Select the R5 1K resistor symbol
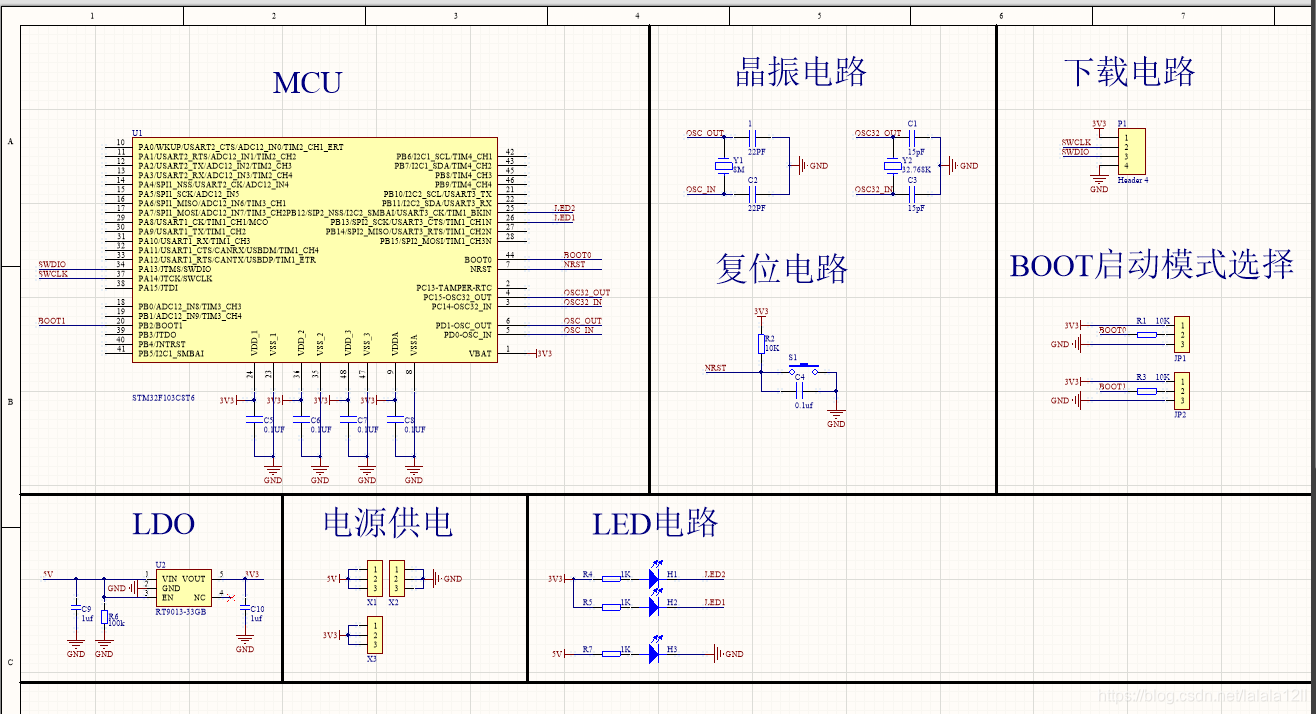This screenshot has width=1316, height=714. click(610, 605)
